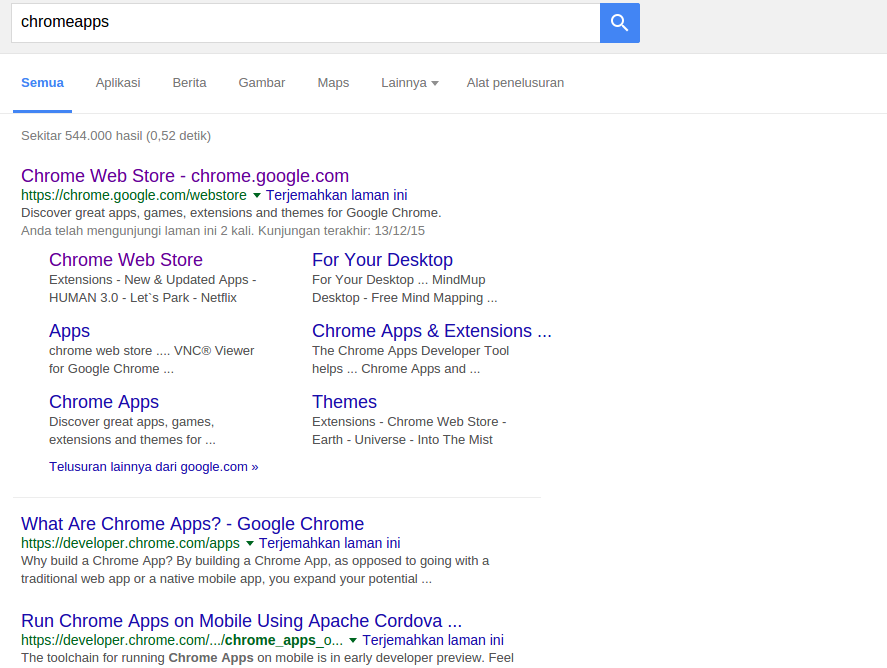
Task: Click the For Your Desktop sitelink
Action: tap(382, 260)
